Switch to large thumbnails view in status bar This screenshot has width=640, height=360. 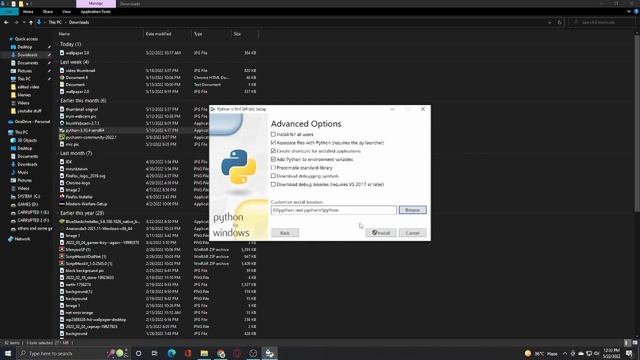click(x=635, y=343)
